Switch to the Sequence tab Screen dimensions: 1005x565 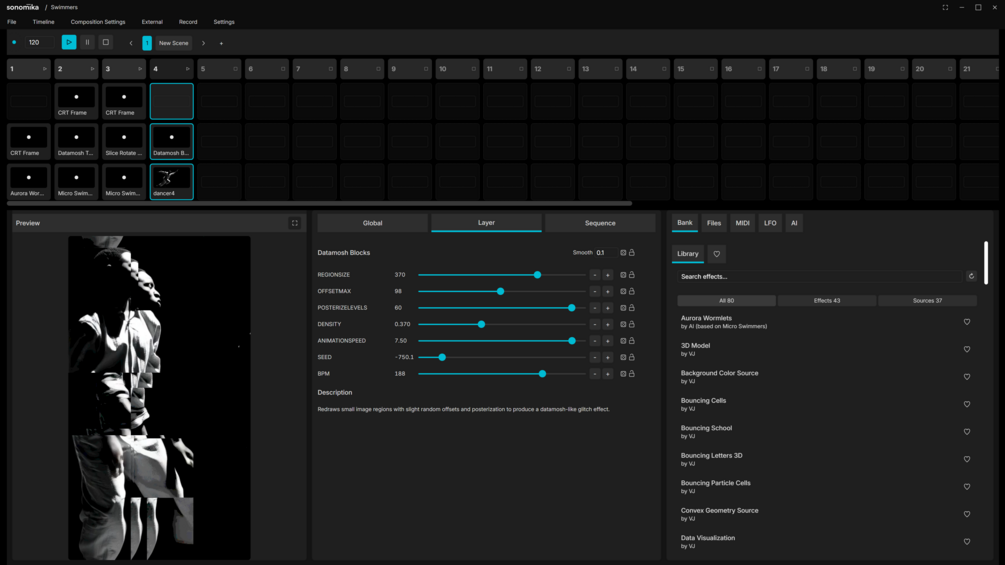coord(600,223)
